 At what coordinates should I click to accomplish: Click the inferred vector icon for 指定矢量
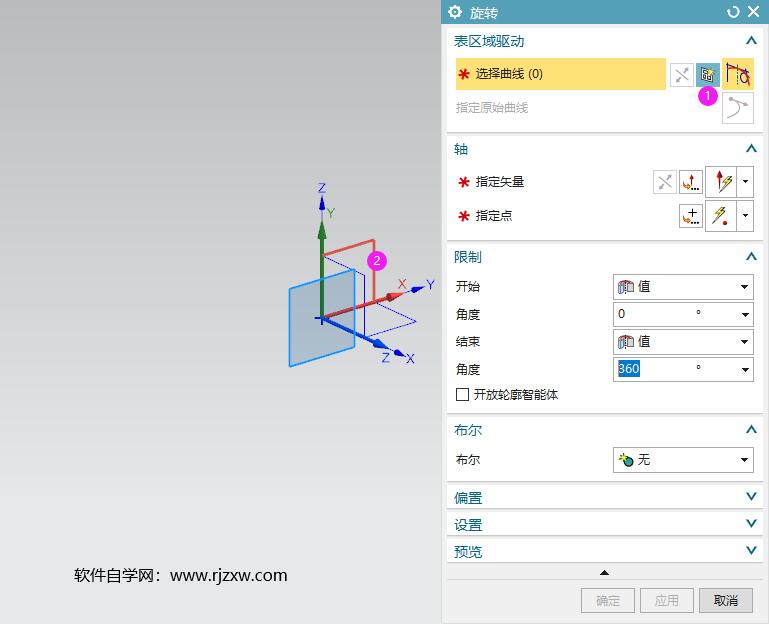[721, 182]
